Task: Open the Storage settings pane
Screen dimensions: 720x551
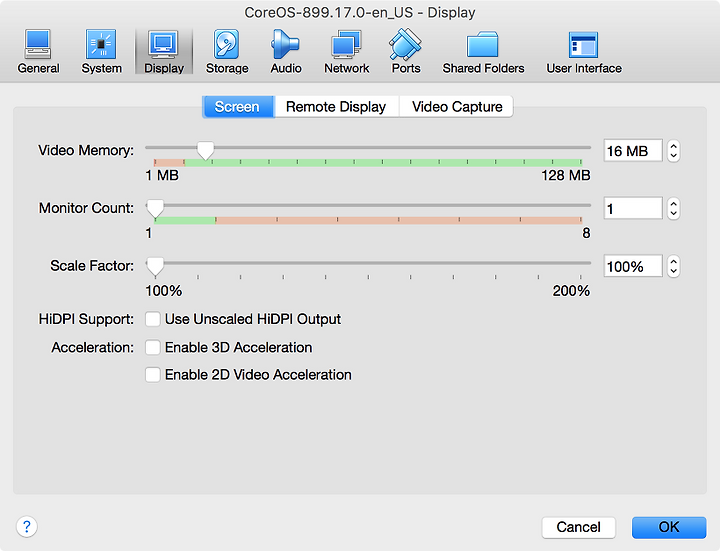Action: (227, 52)
